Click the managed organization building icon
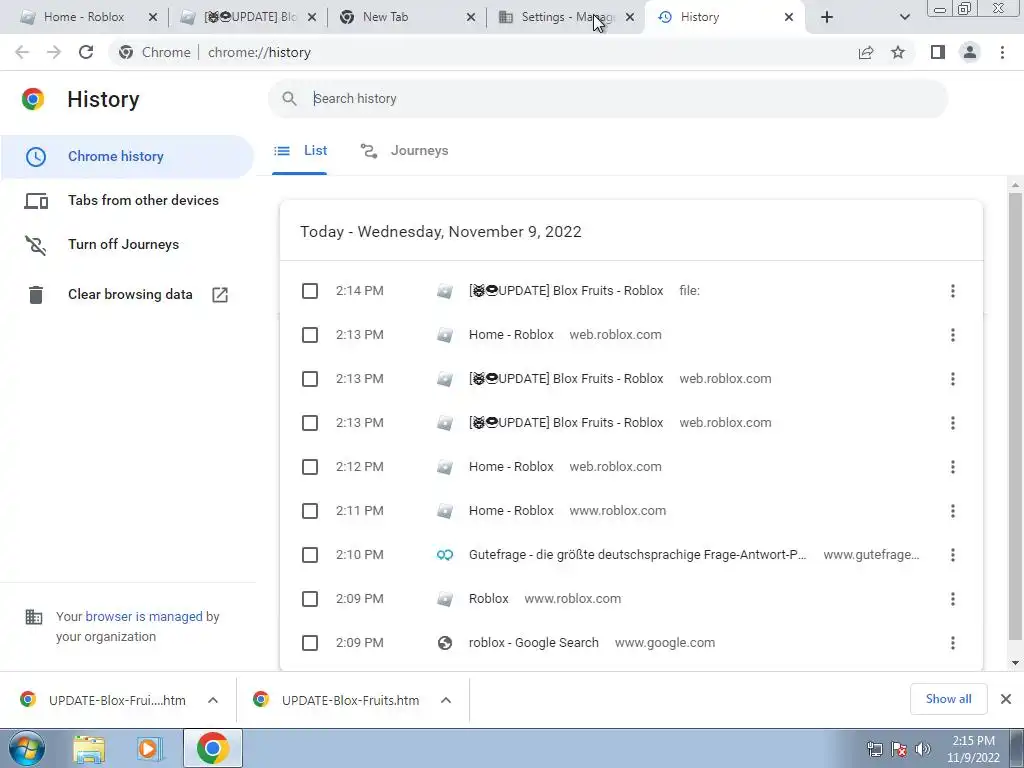 pyautogui.click(x=33, y=617)
